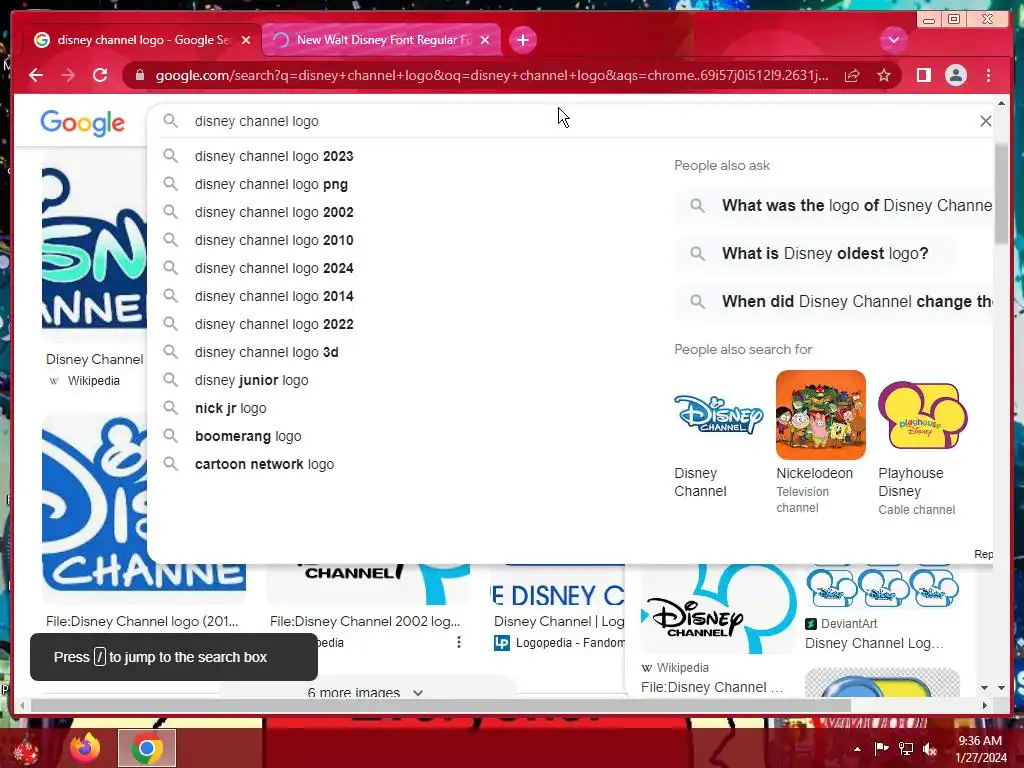This screenshot has width=1024, height=768.
Task: Open the Logopedia - Fandom source link
Action: 569,643
